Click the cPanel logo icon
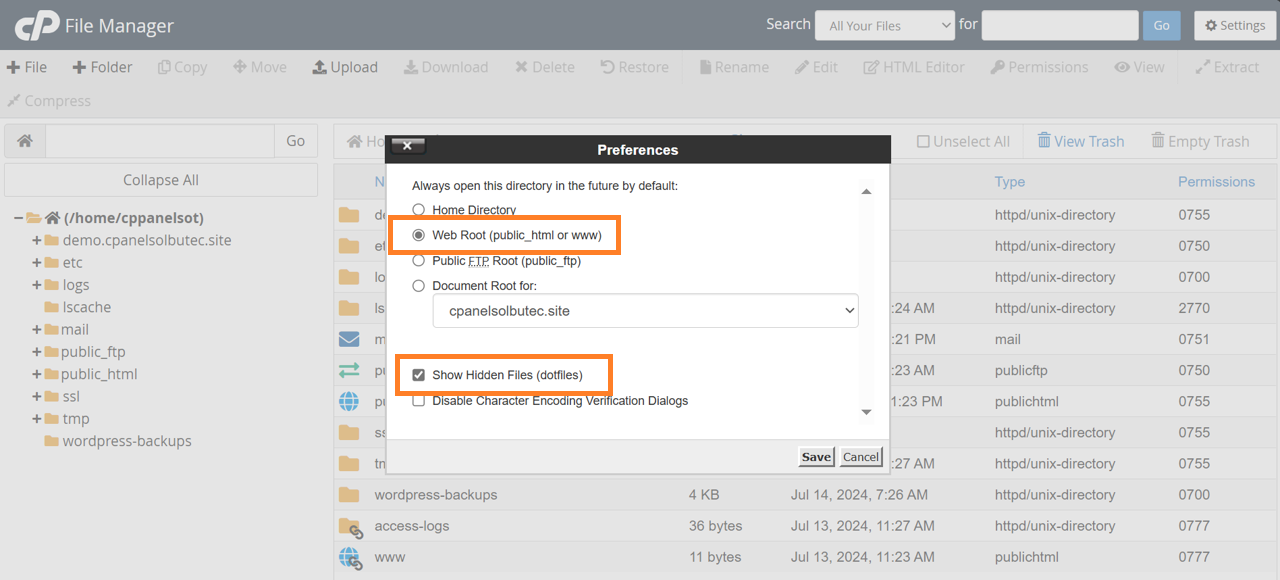The image size is (1280, 580). tap(37, 26)
